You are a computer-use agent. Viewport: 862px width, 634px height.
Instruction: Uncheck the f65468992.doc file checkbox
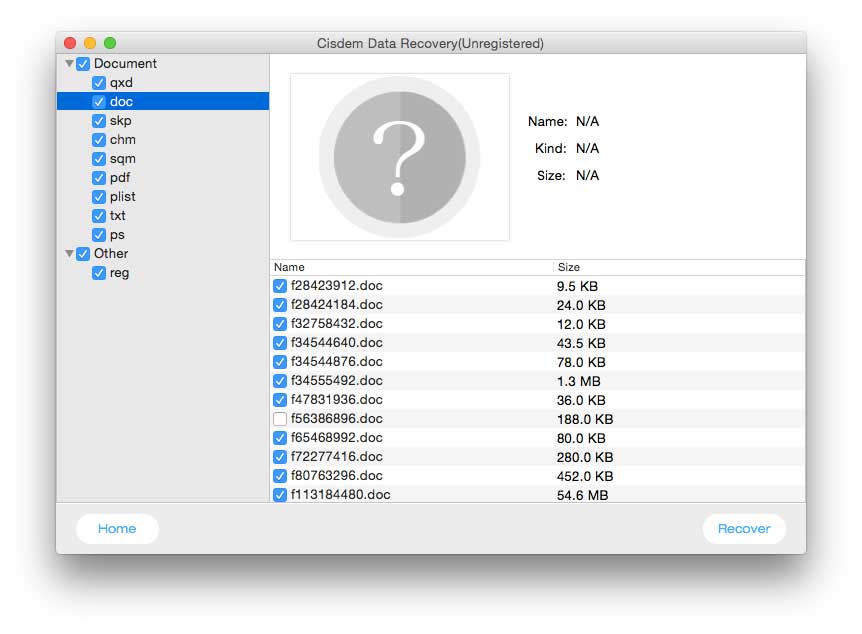pos(280,438)
